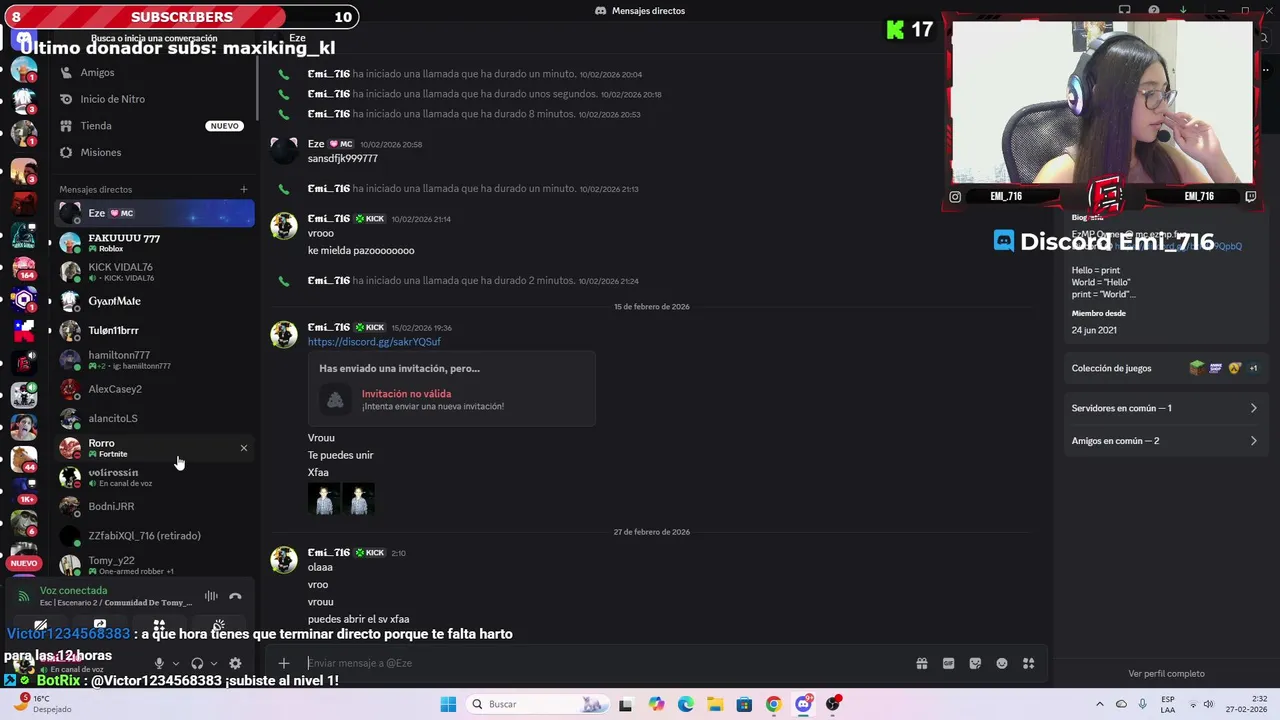Open weather widget showing 16°C

click(42, 704)
